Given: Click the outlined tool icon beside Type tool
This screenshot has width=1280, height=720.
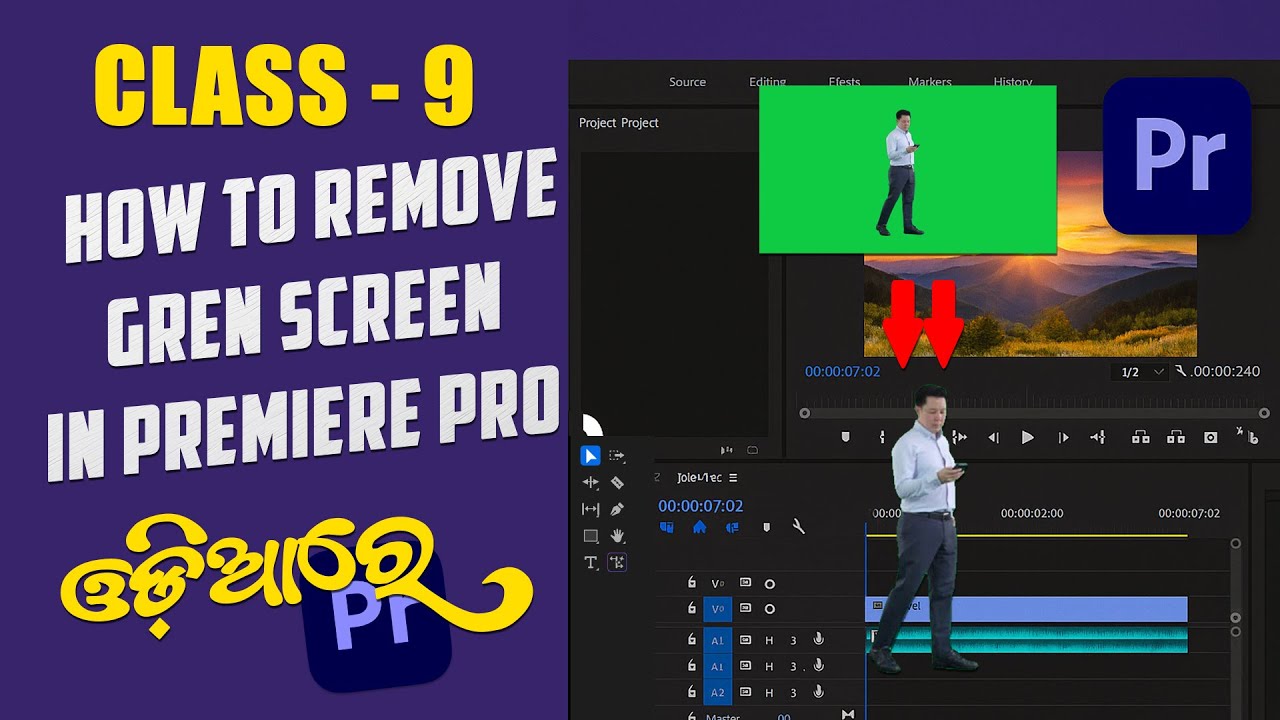Looking at the screenshot, I should [x=617, y=563].
